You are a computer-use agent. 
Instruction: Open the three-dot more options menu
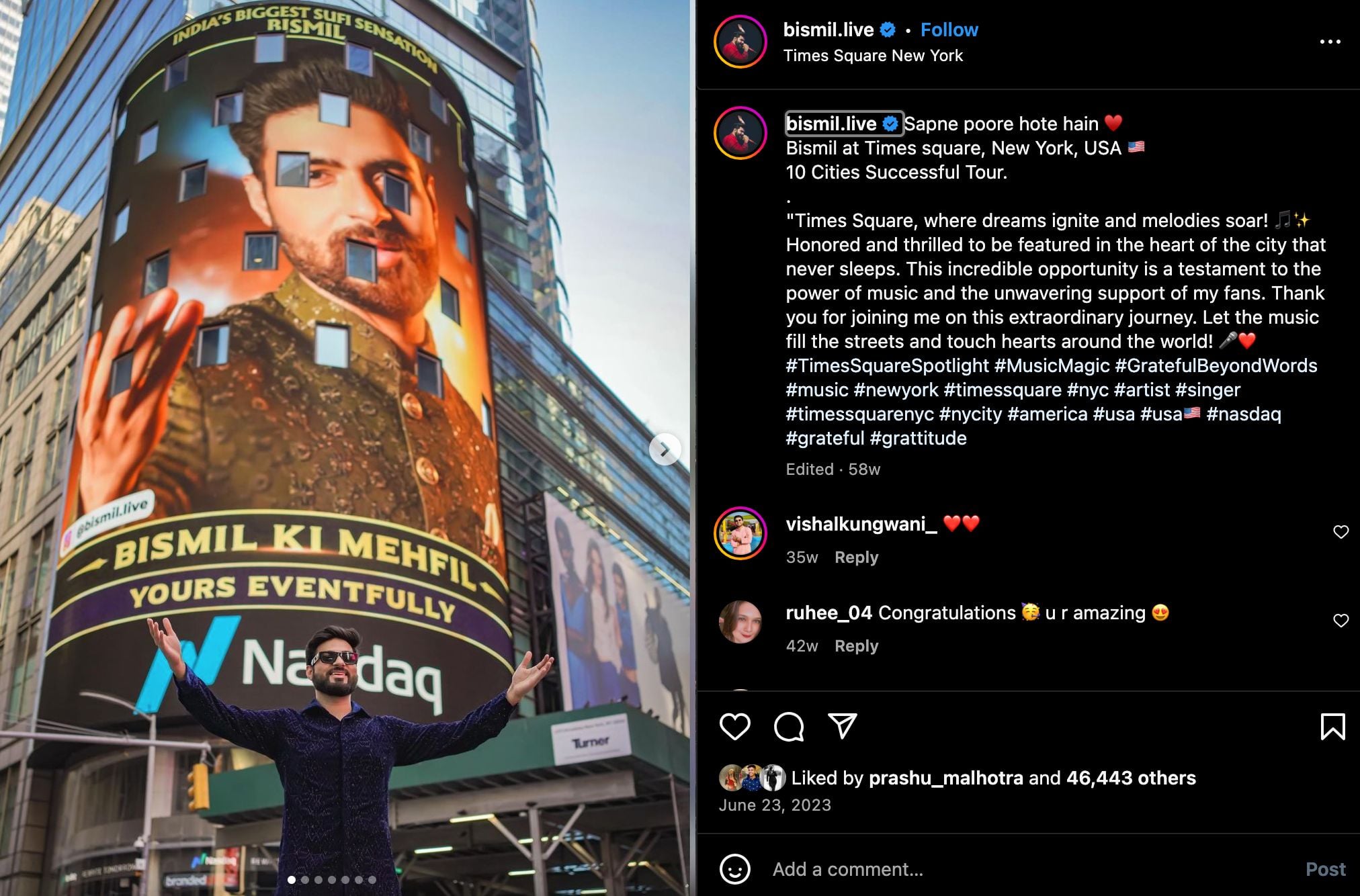[1330, 42]
